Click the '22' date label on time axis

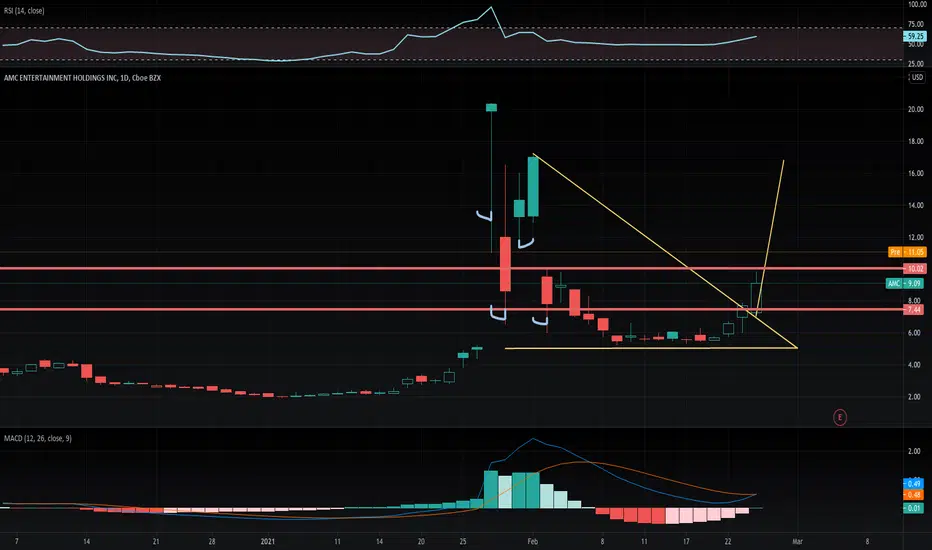(x=728, y=542)
